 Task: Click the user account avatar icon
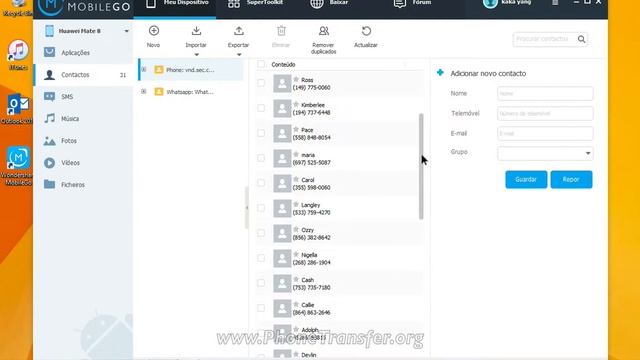[x=490, y=3]
